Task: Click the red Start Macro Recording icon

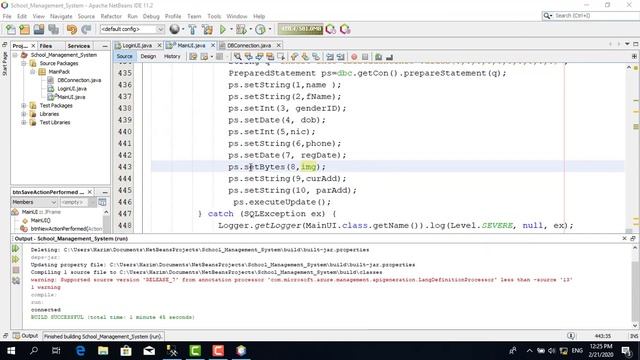Action: 354,57
